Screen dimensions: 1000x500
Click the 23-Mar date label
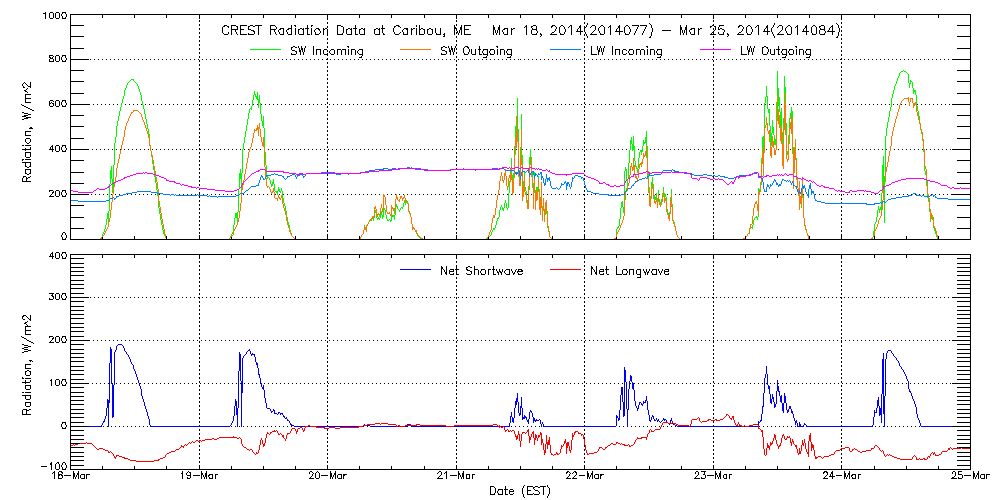point(713,476)
